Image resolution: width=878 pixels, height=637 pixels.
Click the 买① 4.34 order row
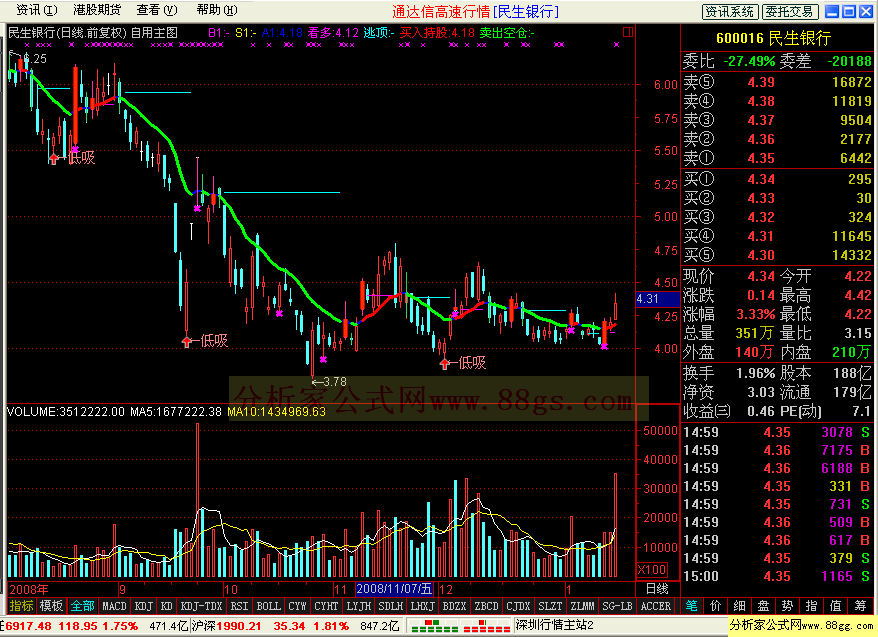pos(777,179)
